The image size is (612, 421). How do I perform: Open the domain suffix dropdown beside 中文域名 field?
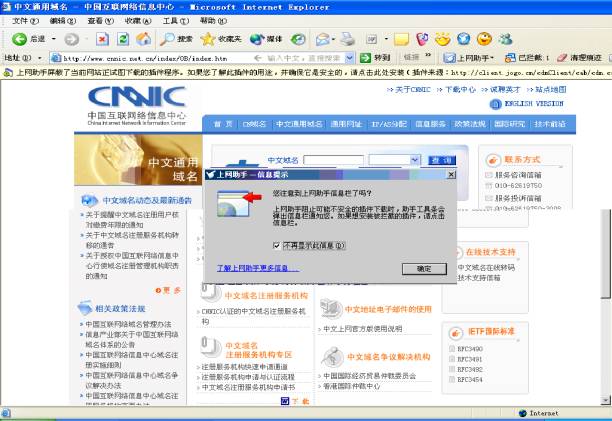416,160
